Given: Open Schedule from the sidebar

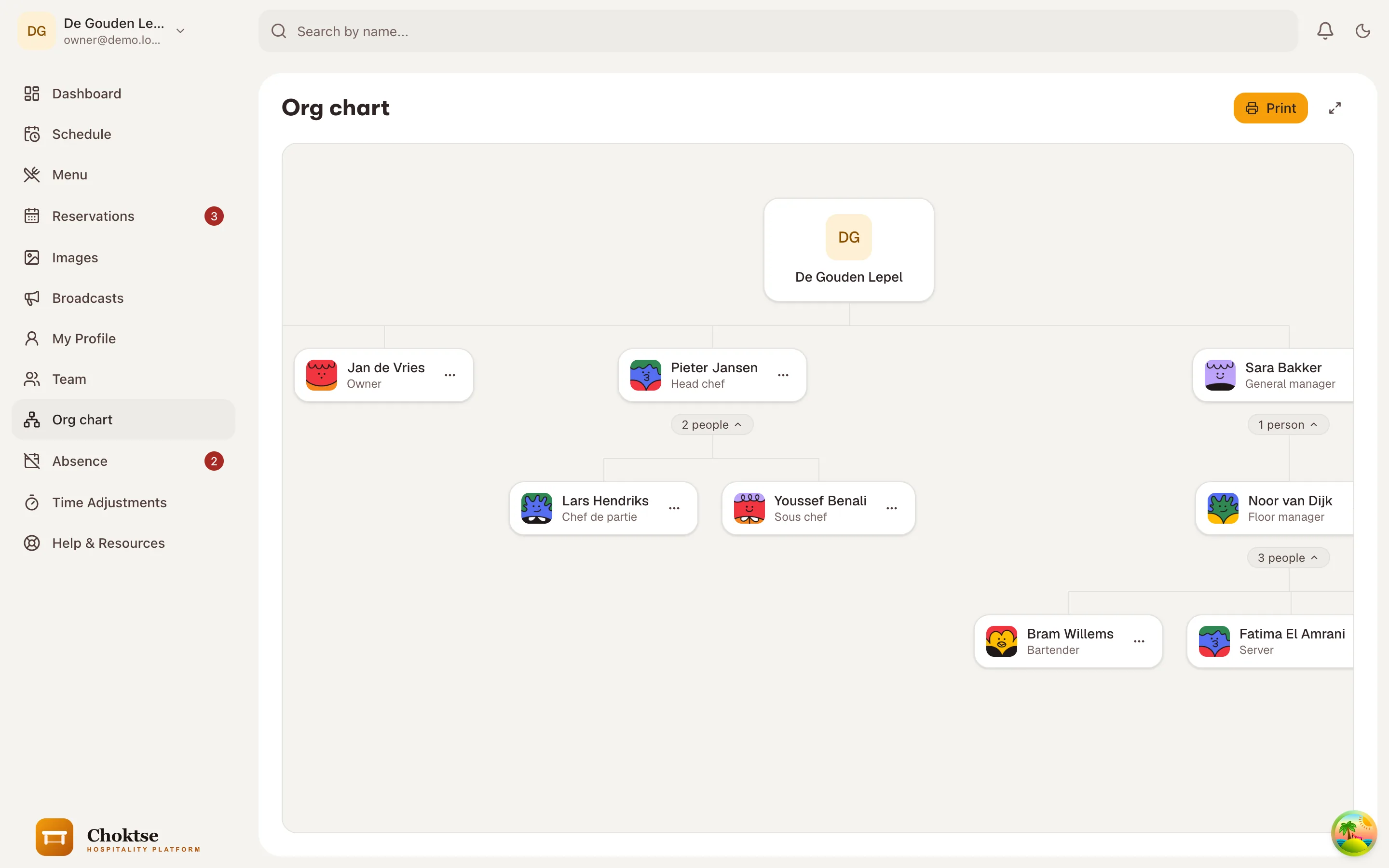Looking at the screenshot, I should coord(123,135).
